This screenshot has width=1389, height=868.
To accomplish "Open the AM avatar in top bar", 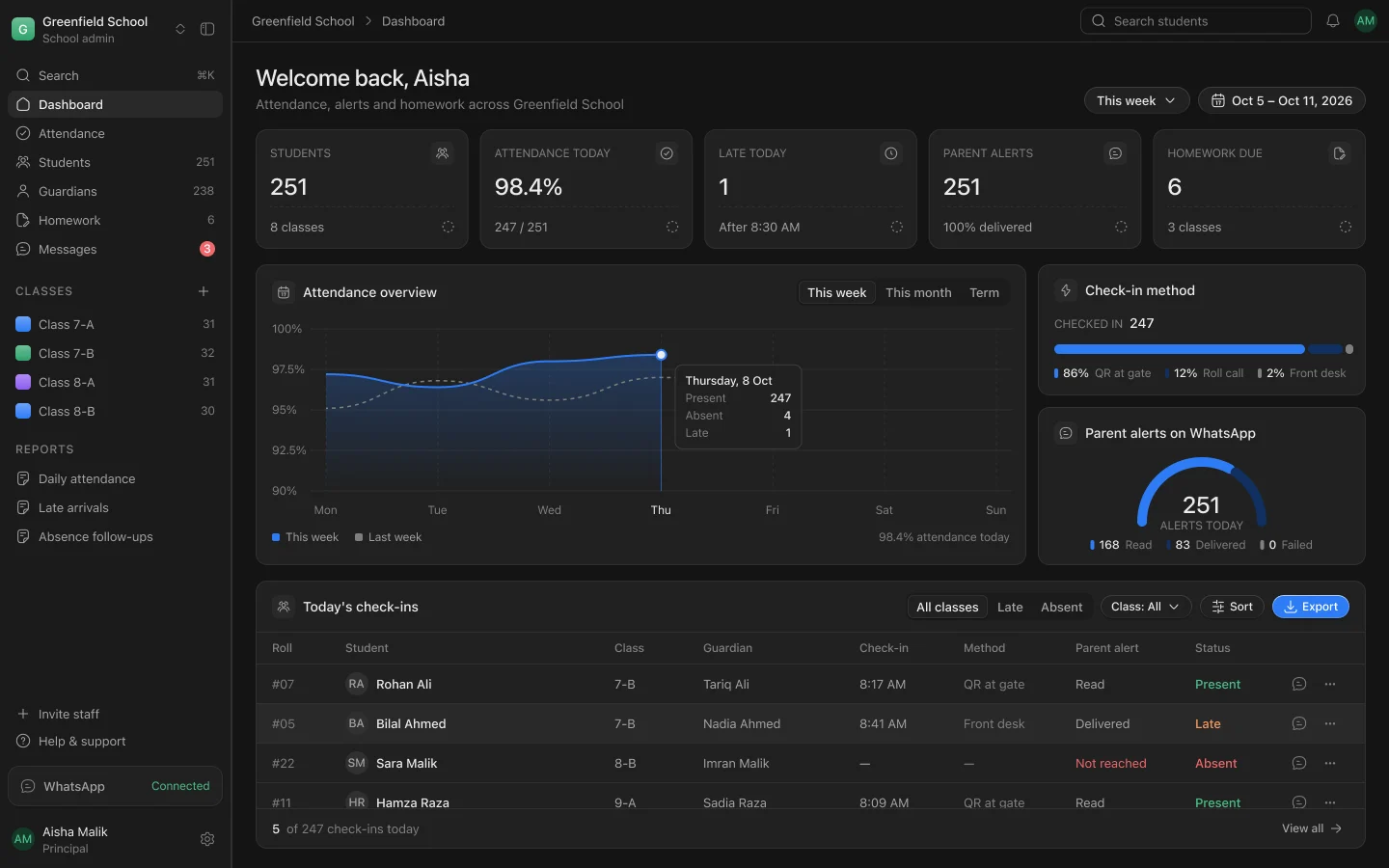I will 1366,21.
